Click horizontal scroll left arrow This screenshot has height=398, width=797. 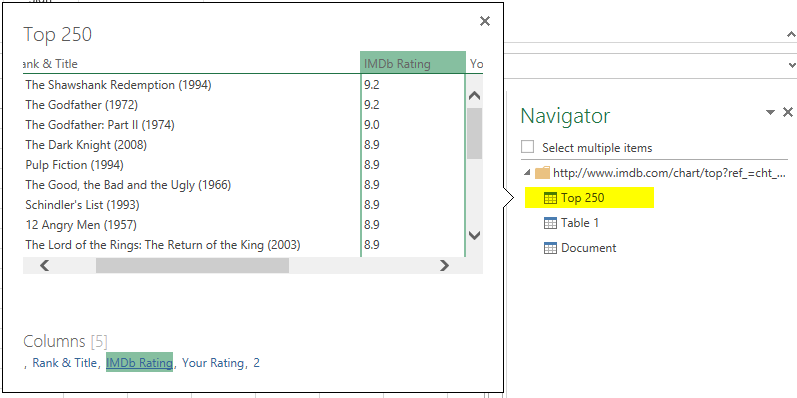[45, 265]
